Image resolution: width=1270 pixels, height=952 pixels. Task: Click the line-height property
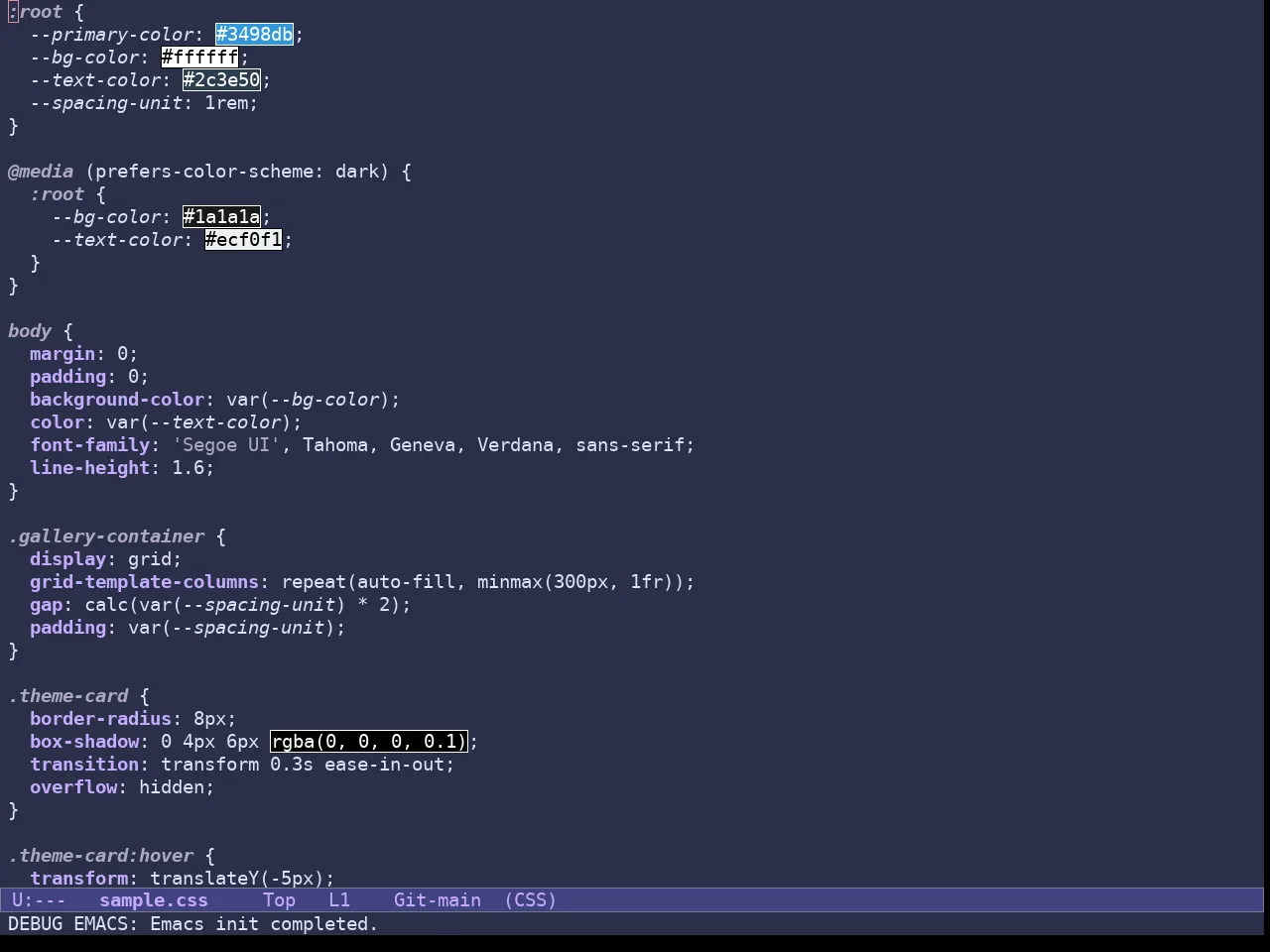[x=90, y=468]
